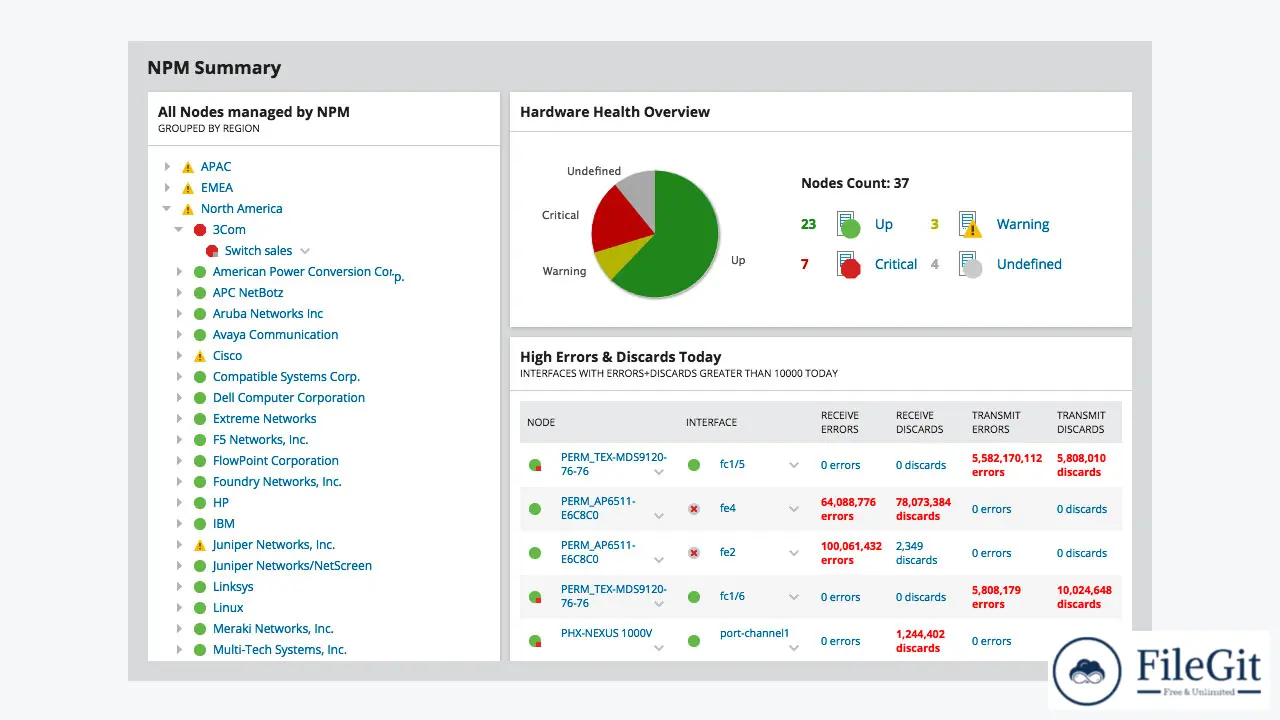Click the 10,024,648 discards value
This screenshot has width=1280, height=720.
point(1084,597)
